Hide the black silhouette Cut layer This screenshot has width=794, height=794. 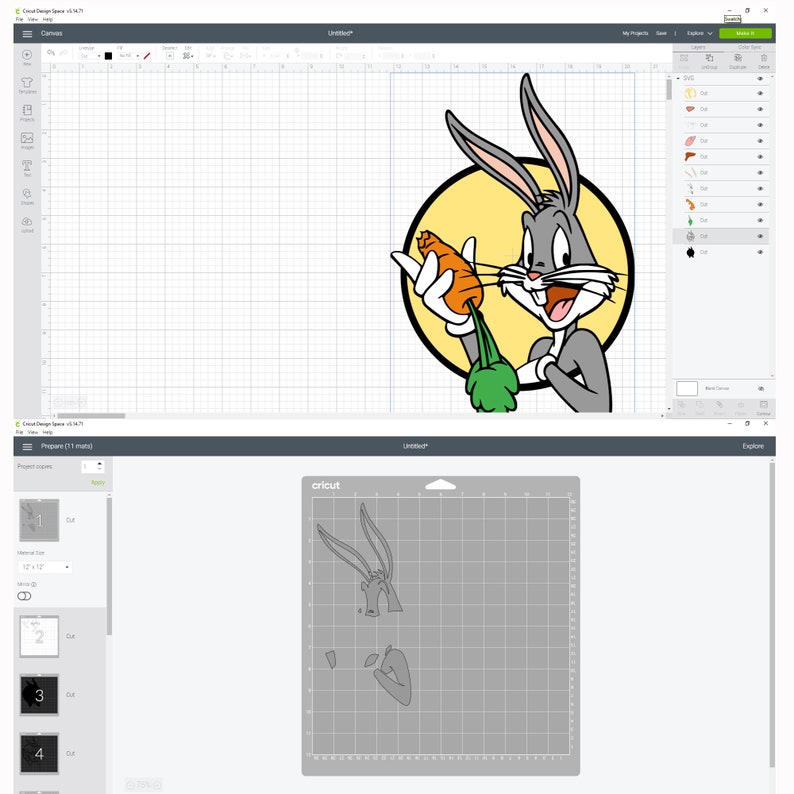tap(760, 252)
